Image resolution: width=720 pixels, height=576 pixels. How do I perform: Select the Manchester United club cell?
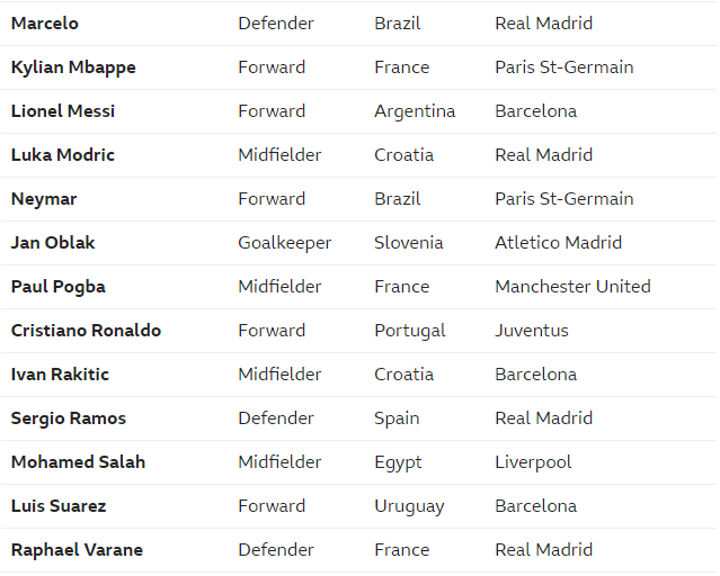(x=573, y=287)
